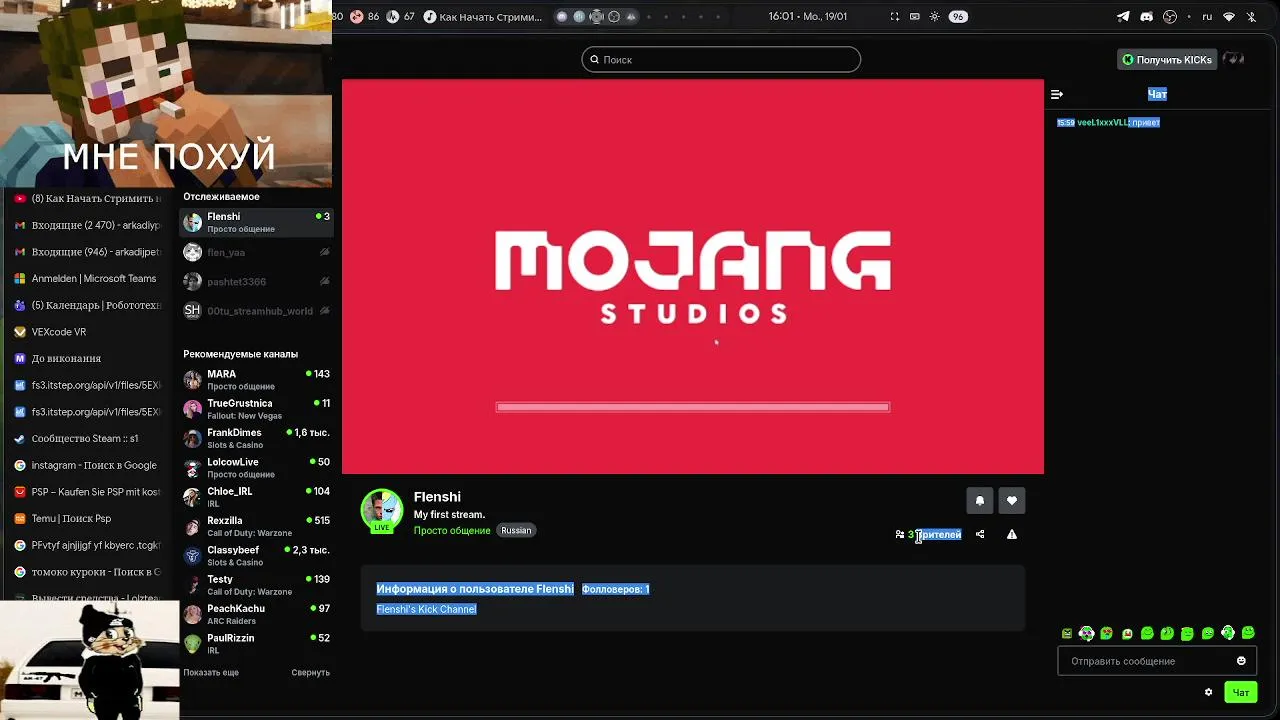Open recommended channel PaulRizzin
This screenshot has width=1280, height=720.
click(x=256, y=644)
